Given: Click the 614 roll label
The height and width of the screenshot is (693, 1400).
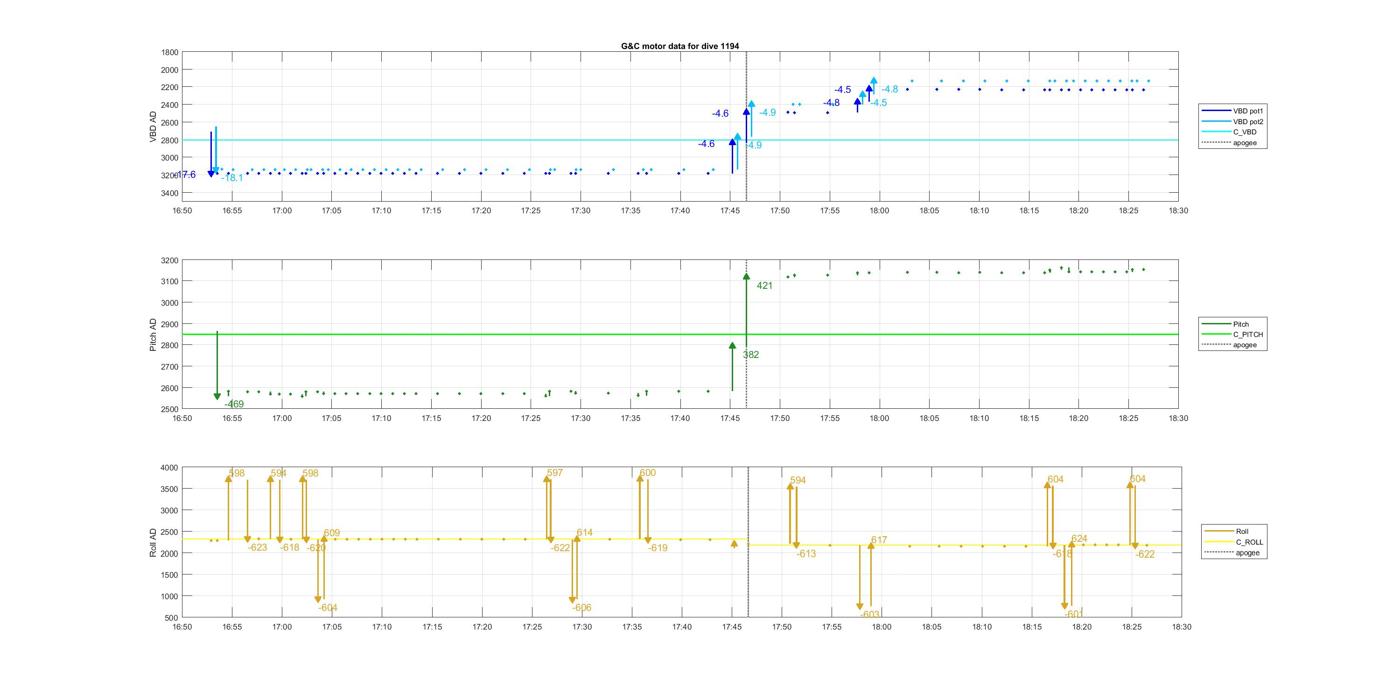Looking at the screenshot, I should (x=585, y=534).
